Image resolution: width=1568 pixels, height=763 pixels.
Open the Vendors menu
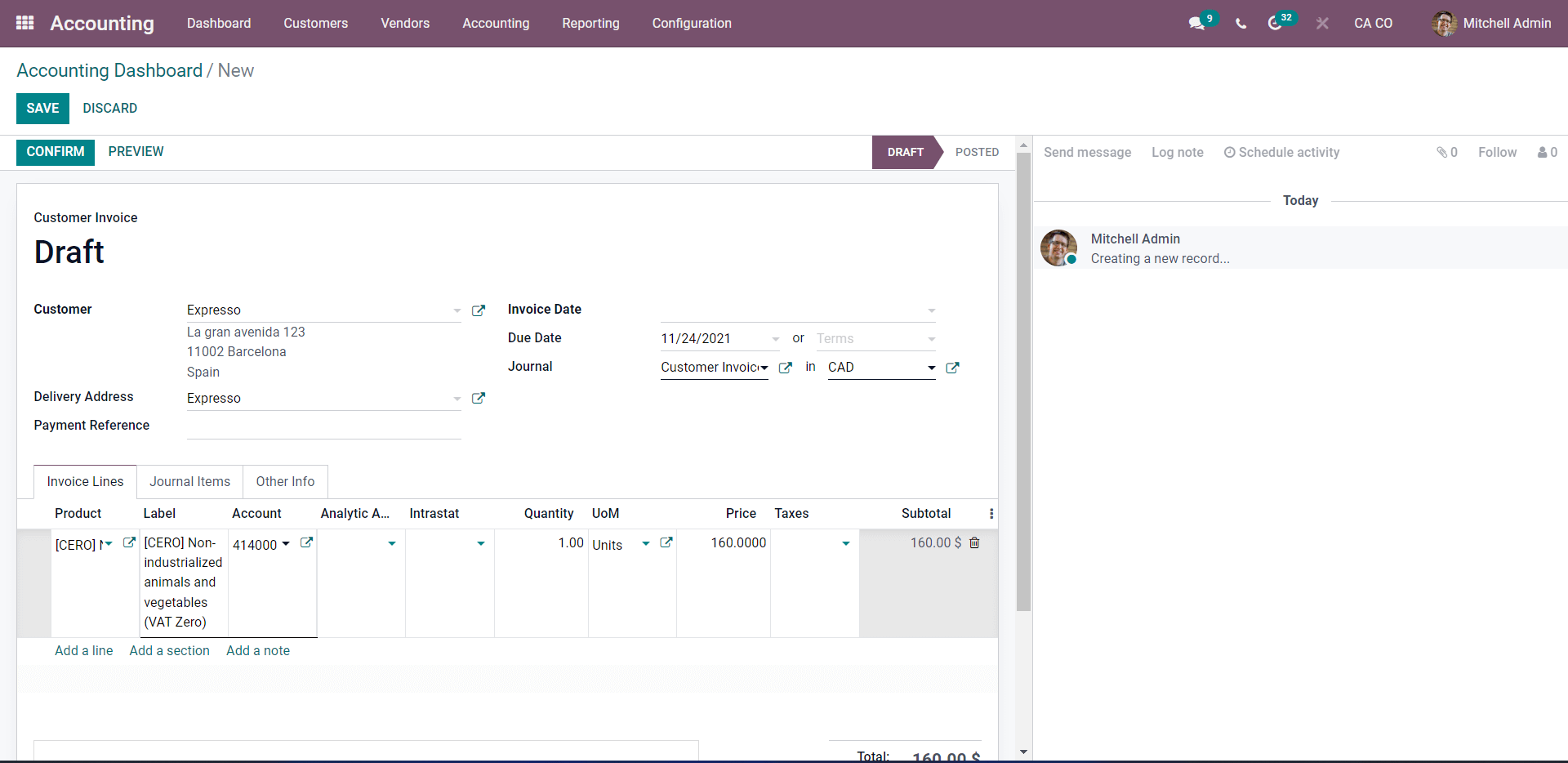405,23
